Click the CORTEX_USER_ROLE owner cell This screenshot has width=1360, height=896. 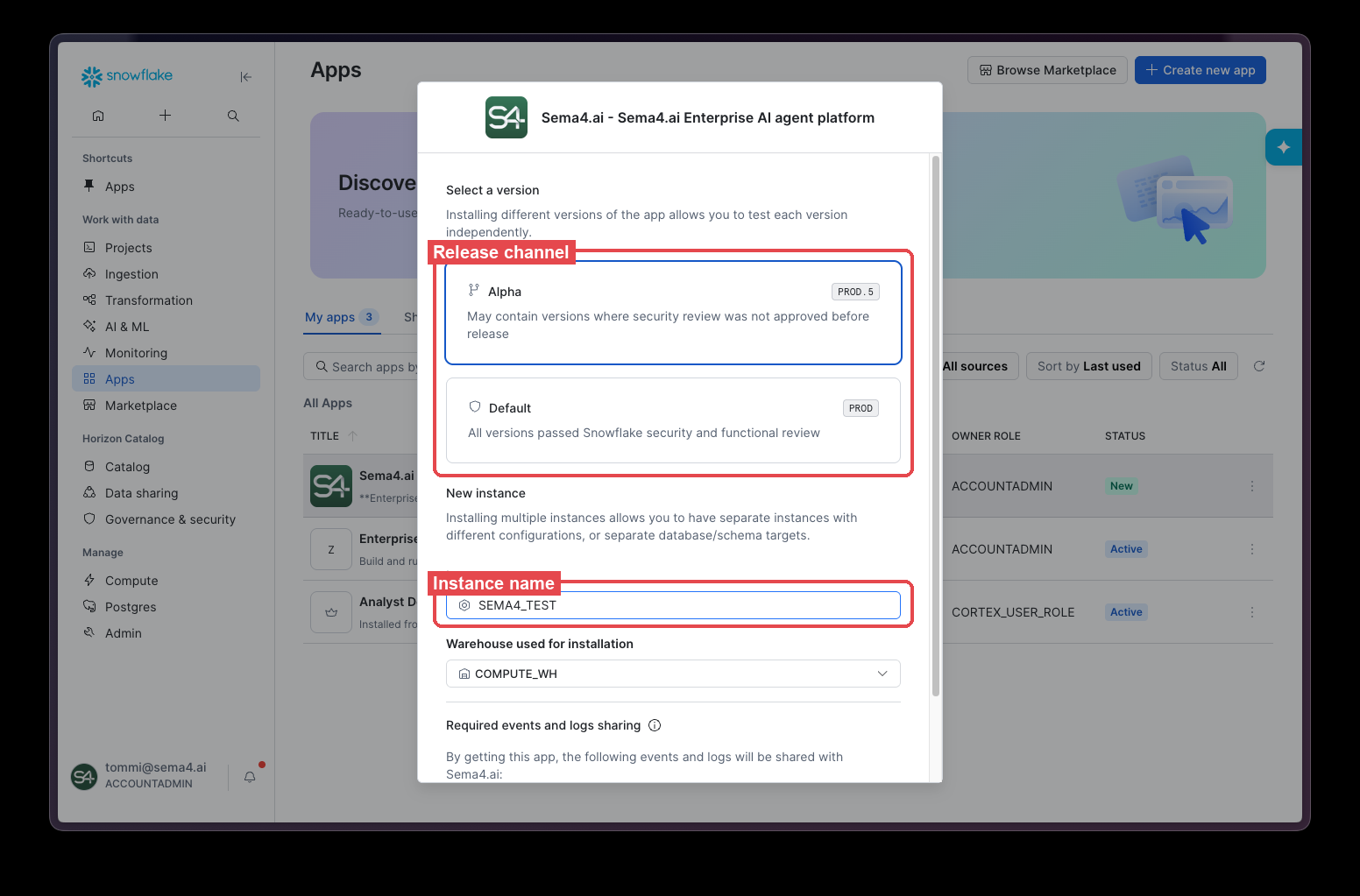coord(1013,612)
